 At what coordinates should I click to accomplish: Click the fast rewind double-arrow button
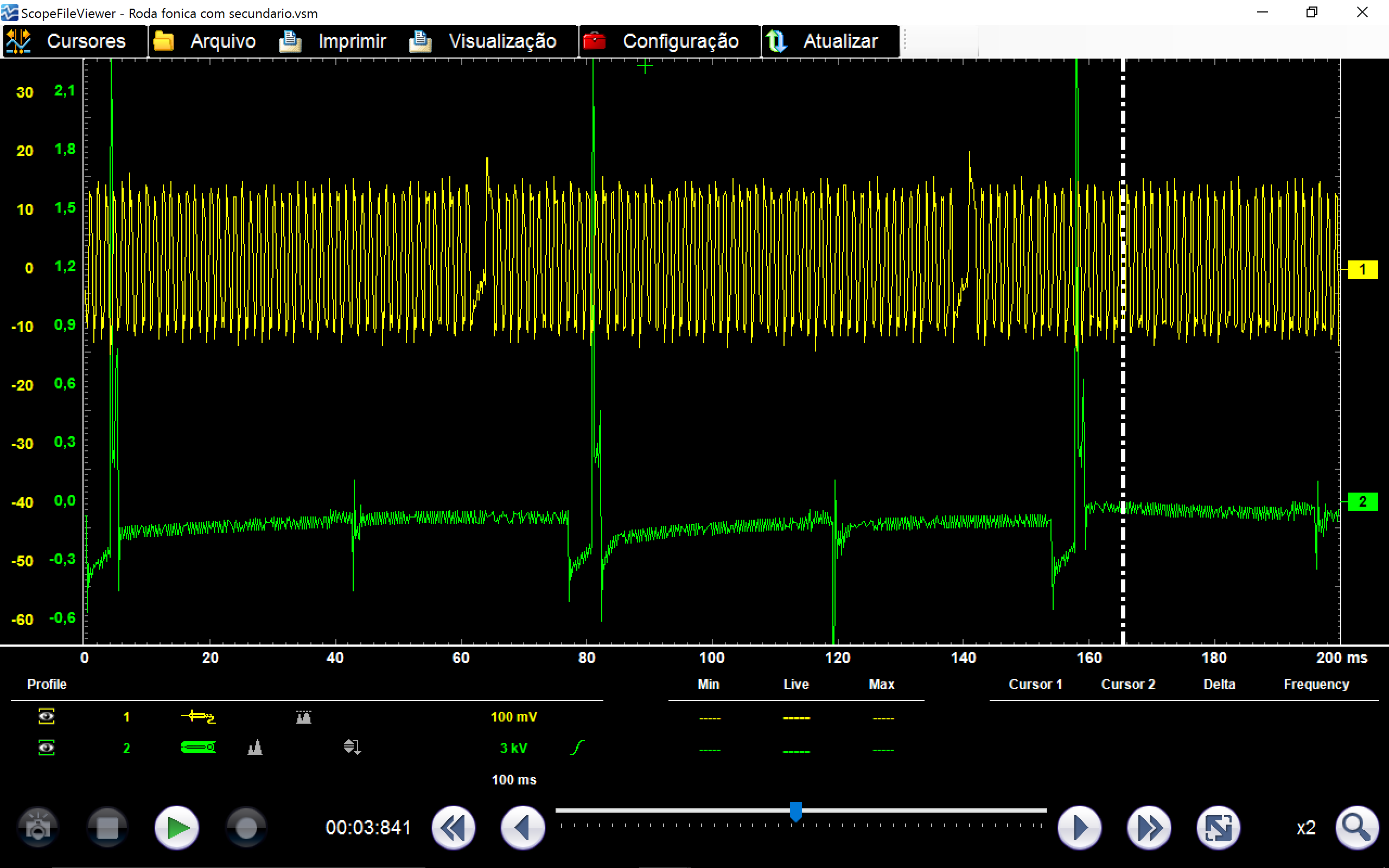coord(454,827)
